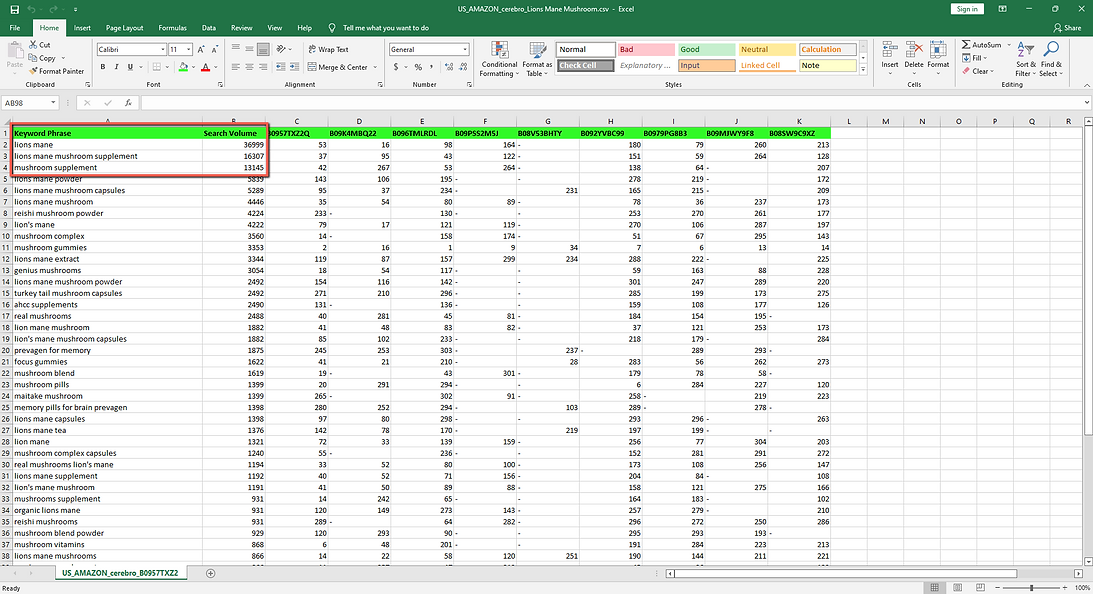This screenshot has width=1093, height=594.
Task: Click the Insert Function fx icon
Action: point(128,102)
